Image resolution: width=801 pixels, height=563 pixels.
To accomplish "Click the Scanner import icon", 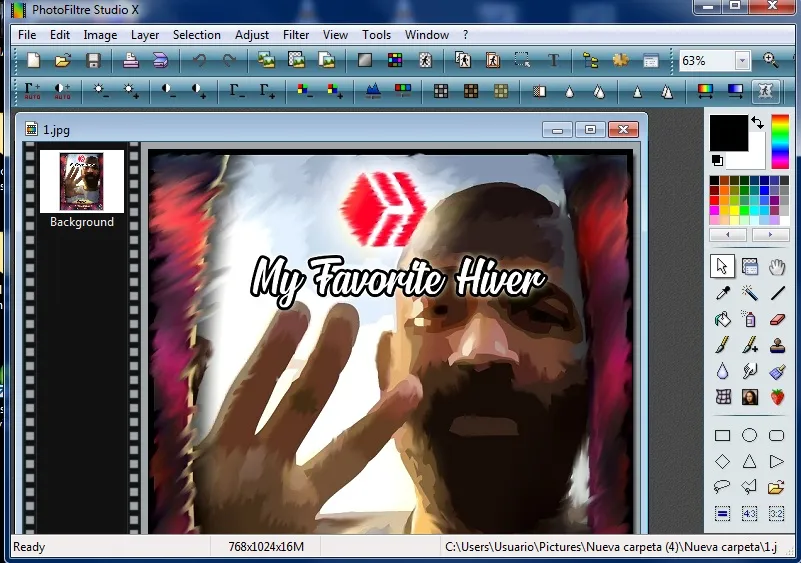I will coord(160,60).
